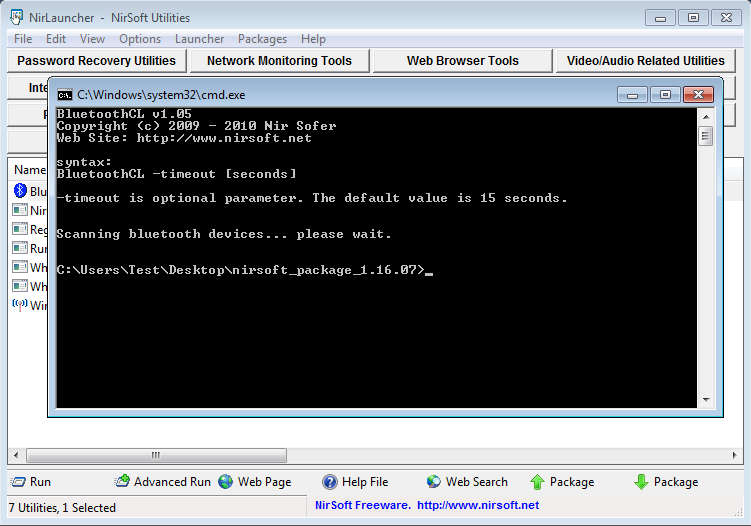The height and width of the screenshot is (526, 751).
Task: Switch to Network Monitoring Tools group
Action: coord(279,61)
